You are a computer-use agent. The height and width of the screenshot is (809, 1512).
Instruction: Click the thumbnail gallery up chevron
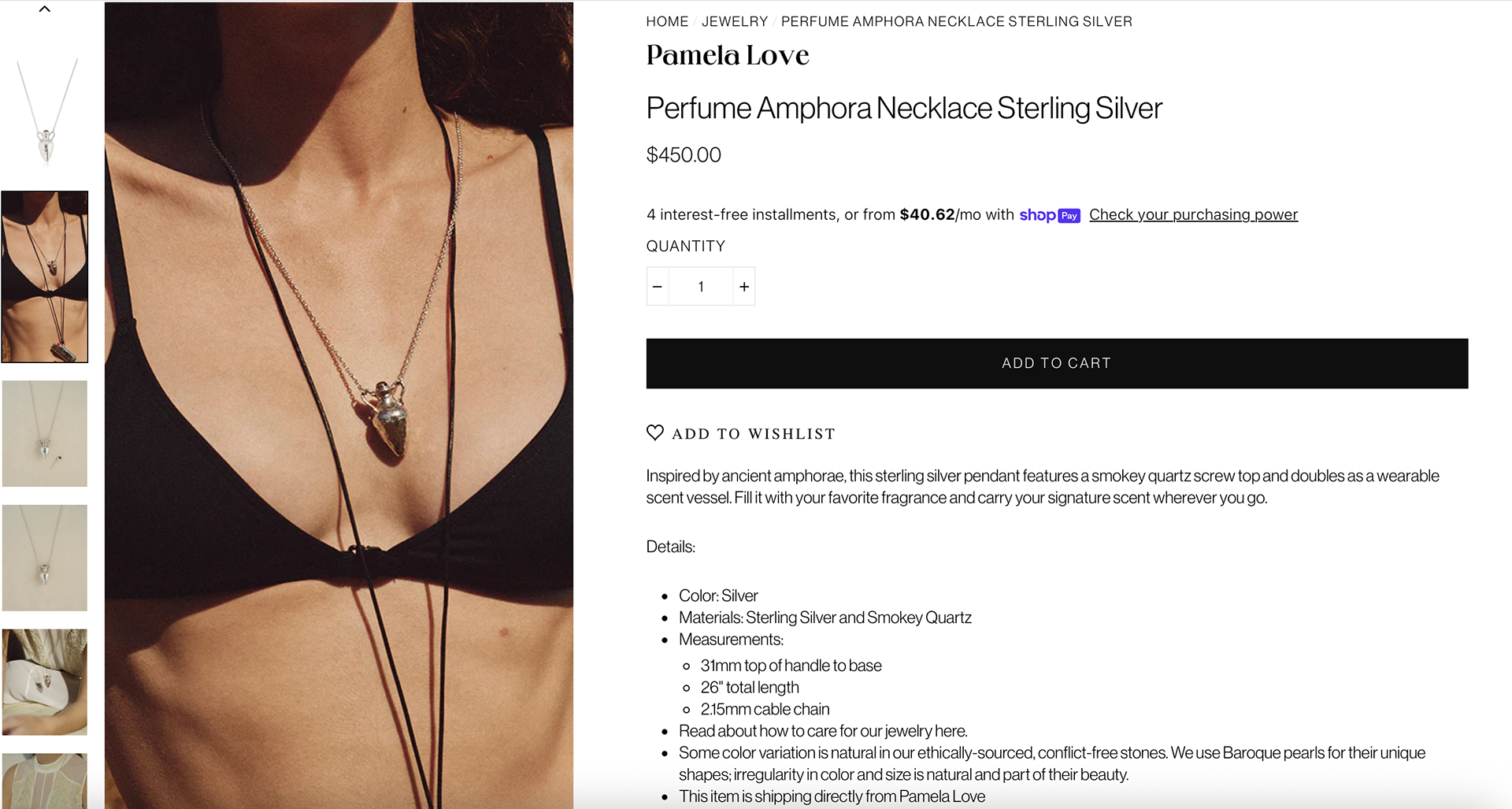pyautogui.click(x=45, y=9)
